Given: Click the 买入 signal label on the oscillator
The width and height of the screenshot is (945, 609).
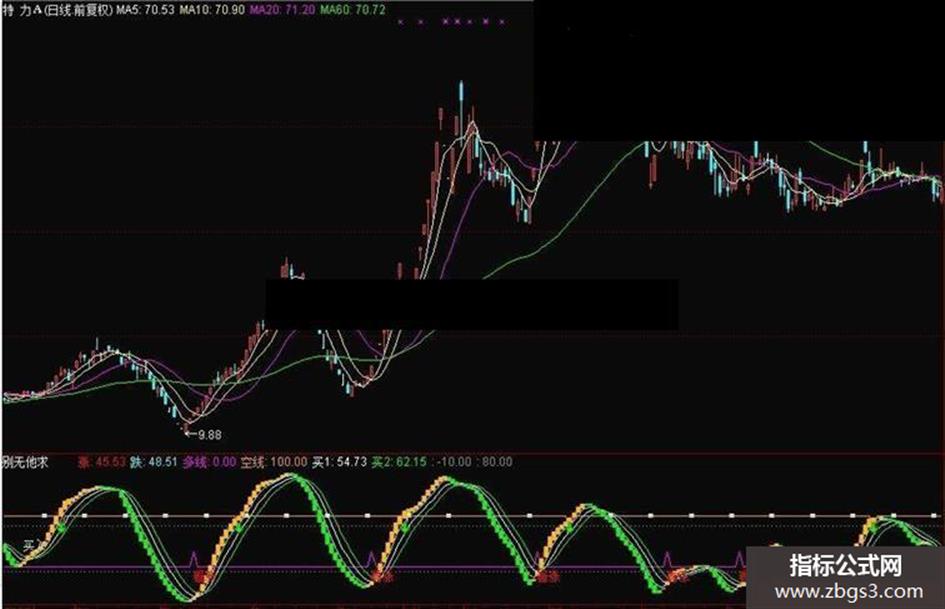Looking at the screenshot, I should point(33,546).
